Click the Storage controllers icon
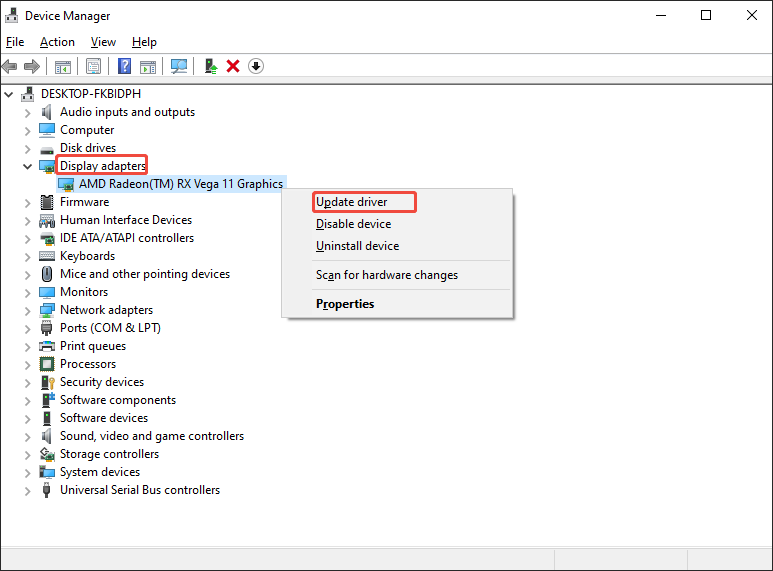 (x=47, y=454)
